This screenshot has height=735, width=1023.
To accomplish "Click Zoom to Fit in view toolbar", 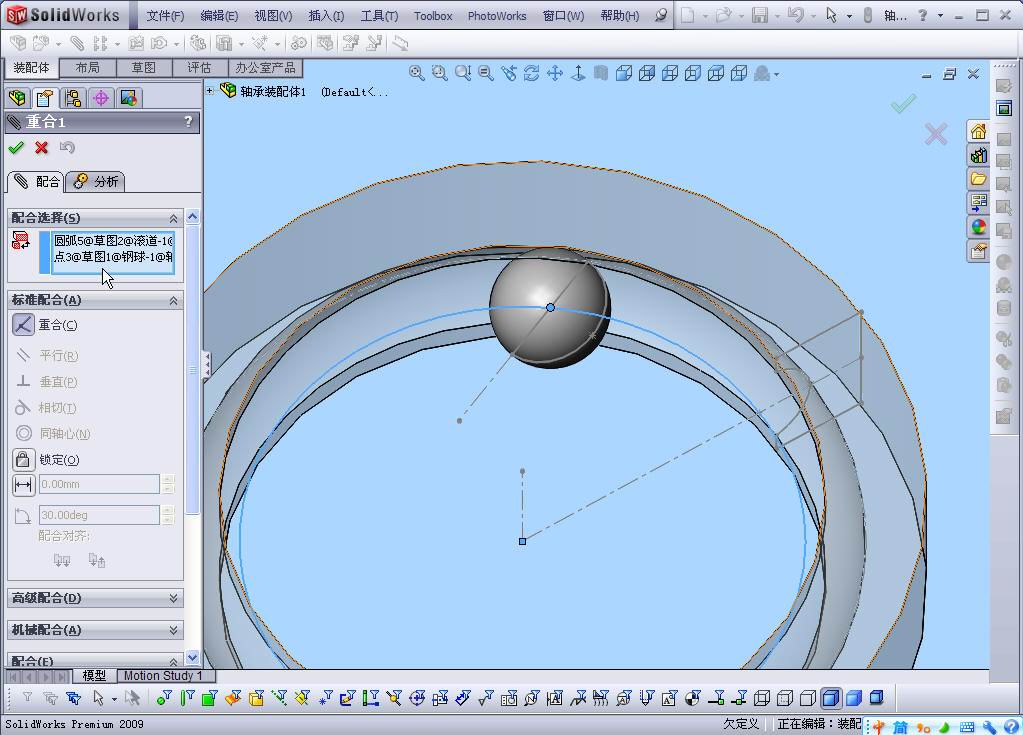I will (416, 73).
